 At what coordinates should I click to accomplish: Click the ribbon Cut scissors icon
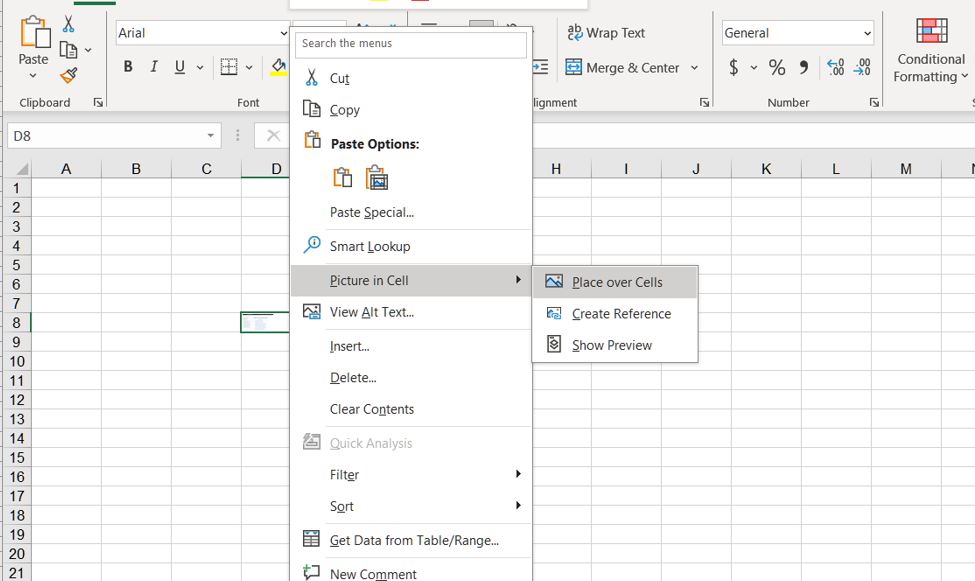pyautogui.click(x=68, y=24)
